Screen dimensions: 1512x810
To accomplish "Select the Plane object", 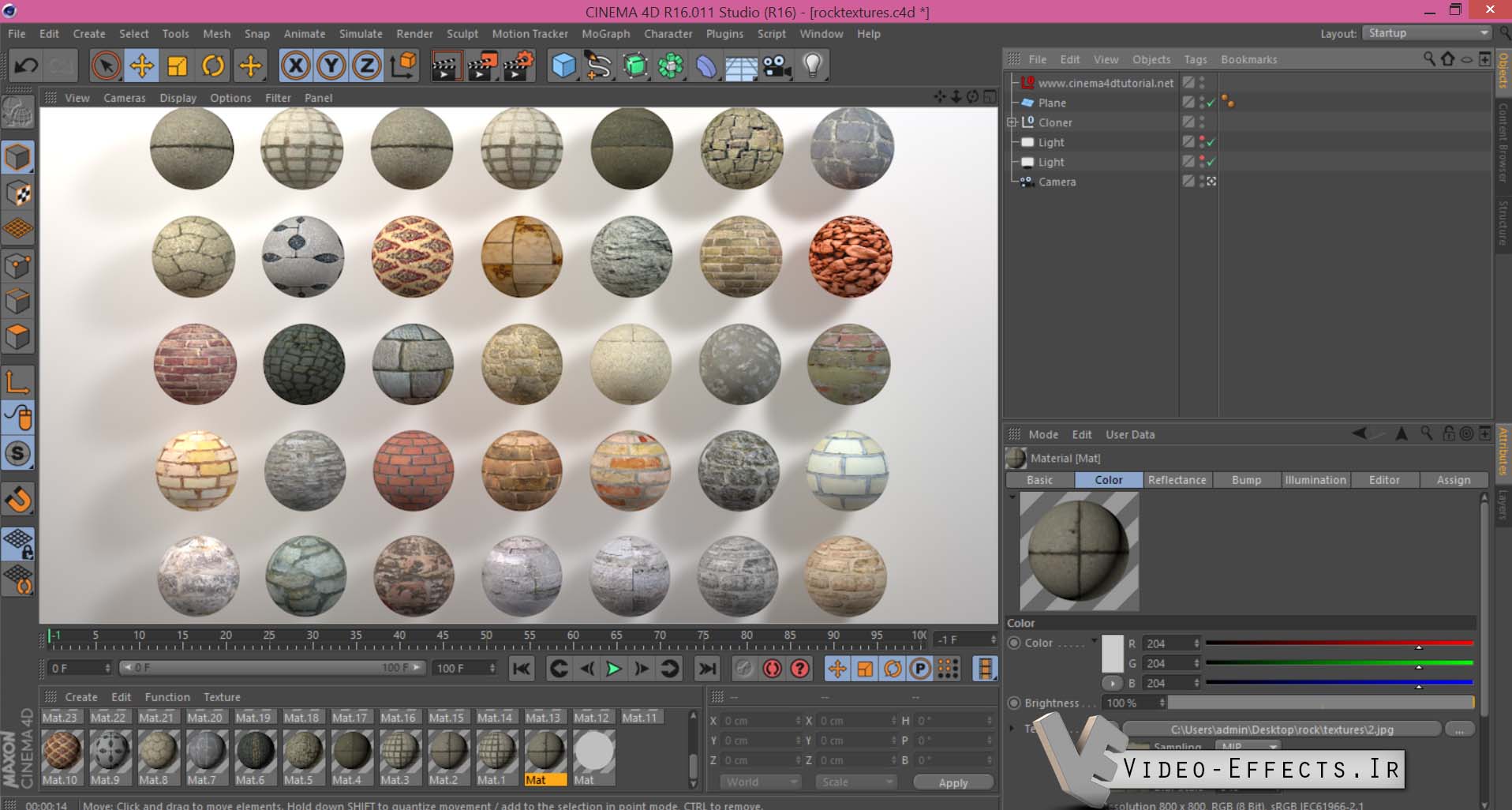I will click(x=1052, y=103).
